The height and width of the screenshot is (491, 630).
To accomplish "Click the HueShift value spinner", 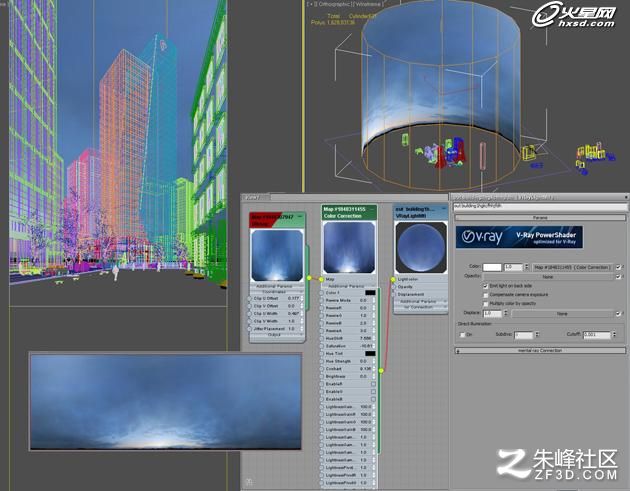I will point(374,338).
